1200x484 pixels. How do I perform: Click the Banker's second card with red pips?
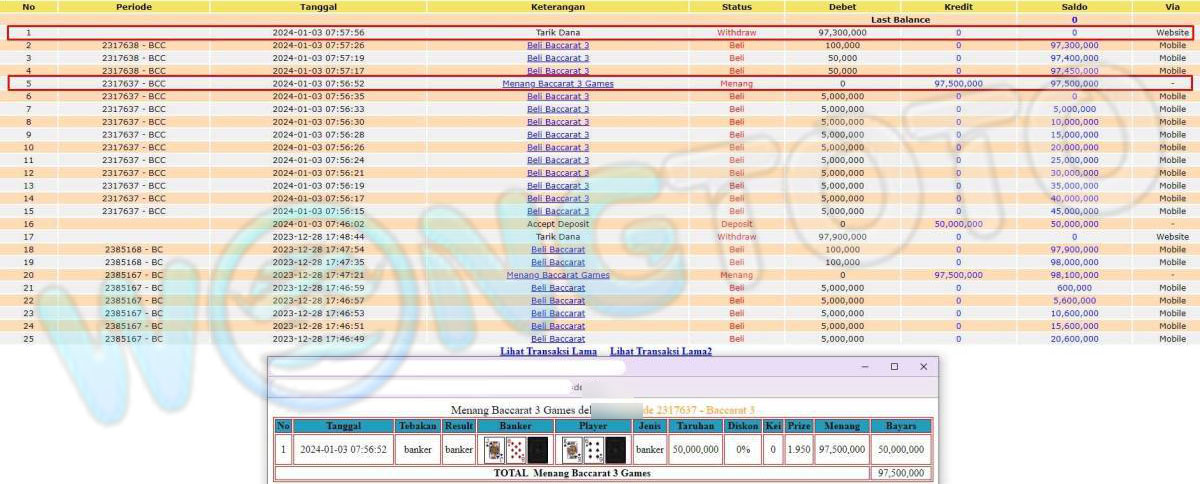(516, 450)
